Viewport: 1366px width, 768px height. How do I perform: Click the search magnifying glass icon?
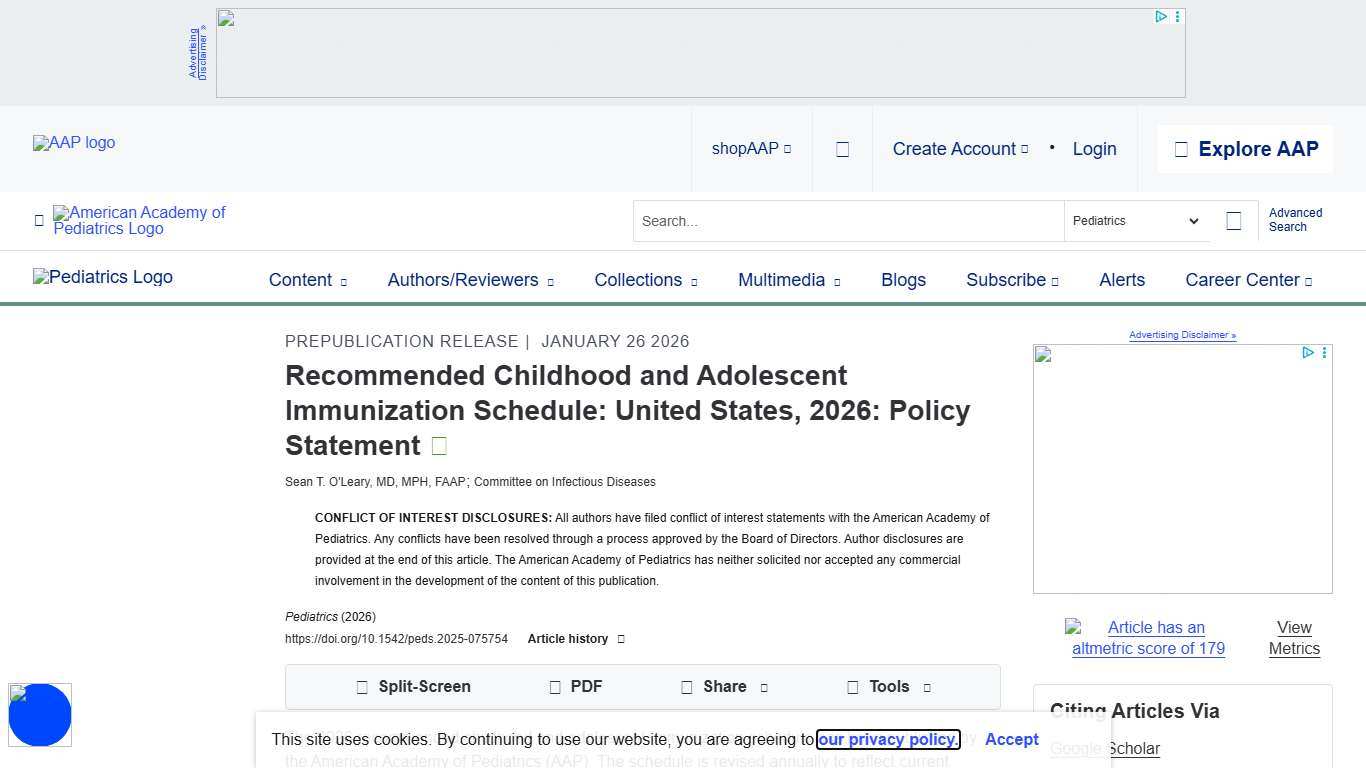pos(1234,221)
